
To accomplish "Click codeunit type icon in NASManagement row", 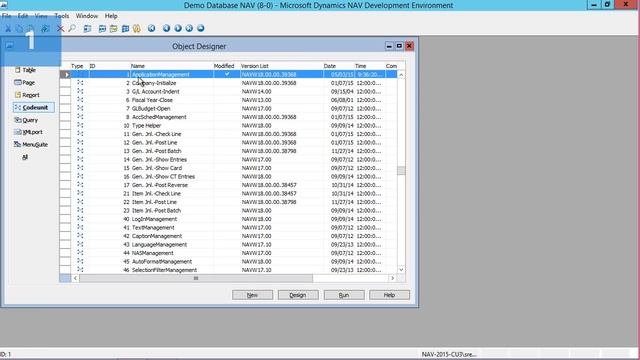I will click(x=80, y=253).
